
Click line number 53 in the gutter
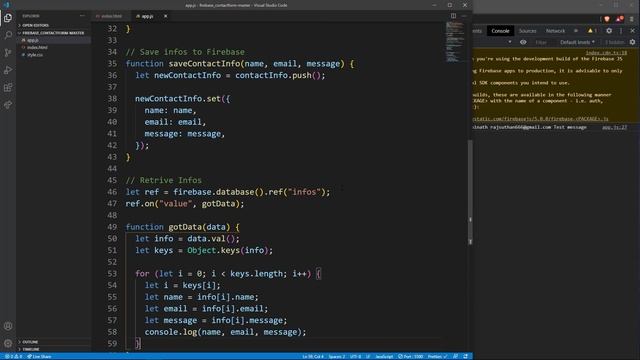coord(112,273)
